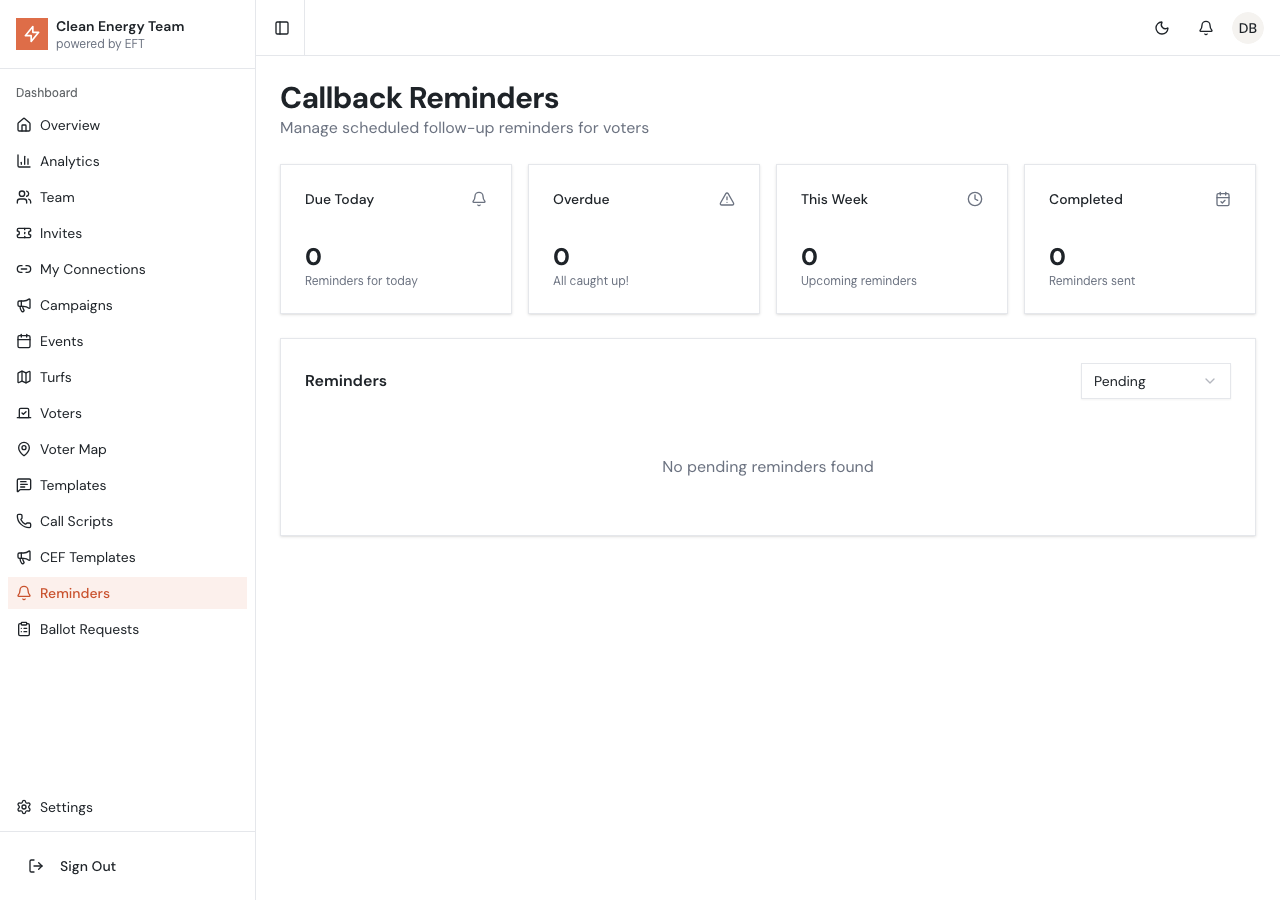This screenshot has height=900, width=1280.
Task: Toggle the sidebar with the panel icon
Action: [281, 28]
